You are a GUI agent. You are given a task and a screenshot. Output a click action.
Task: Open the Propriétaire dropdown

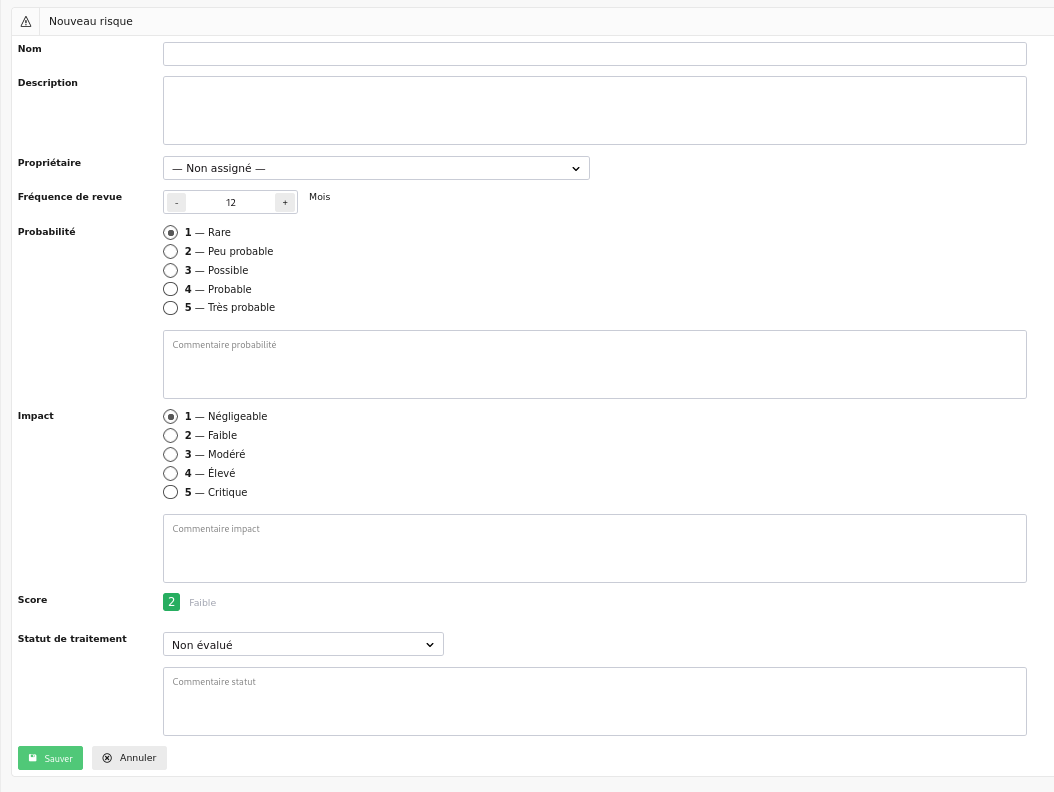(x=376, y=168)
